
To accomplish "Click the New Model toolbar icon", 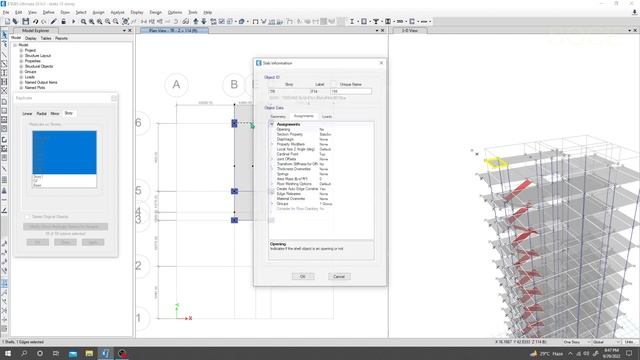I will pyautogui.click(x=7, y=21).
